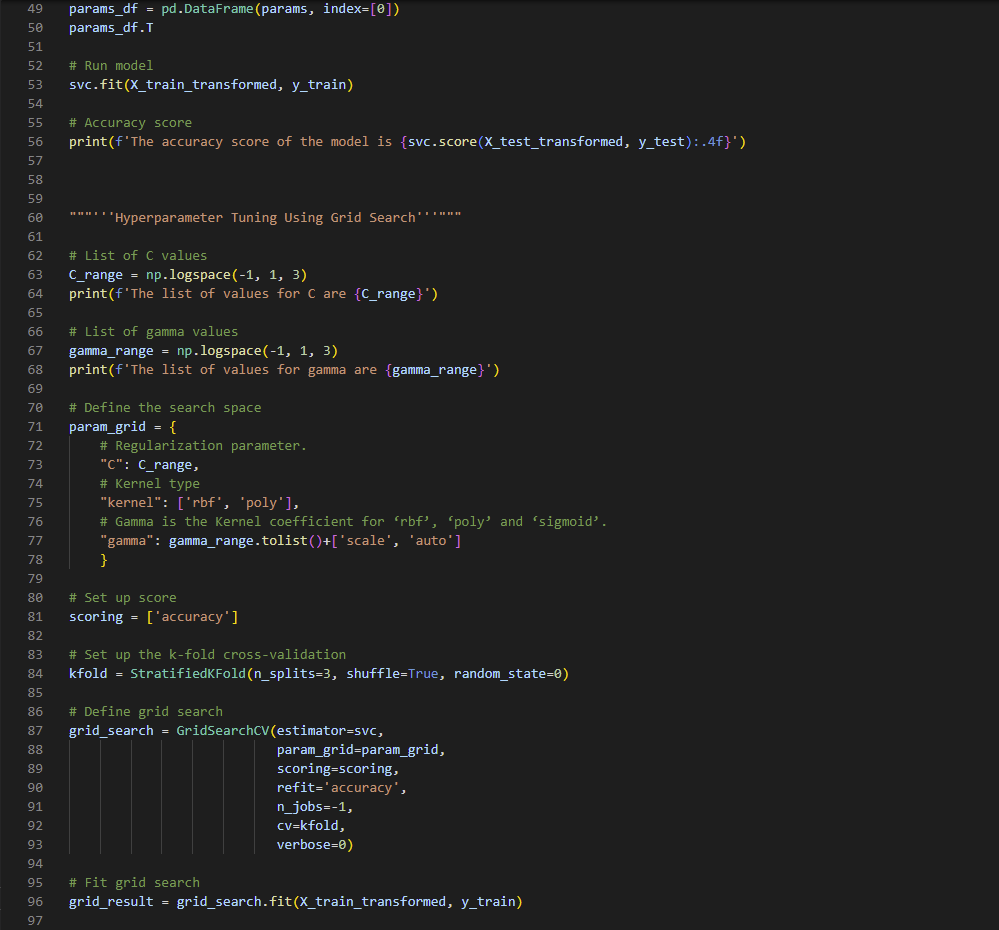Click 'X_test_transformed' on line 56
The image size is (999, 930).
tap(553, 141)
